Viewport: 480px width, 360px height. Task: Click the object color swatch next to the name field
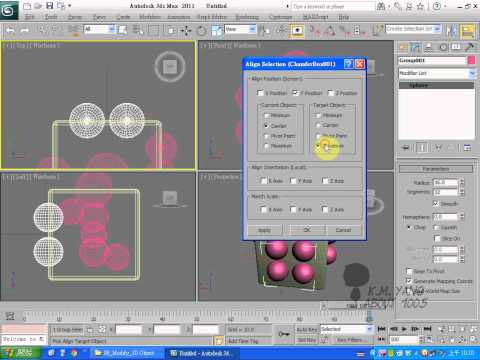[x=471, y=60]
